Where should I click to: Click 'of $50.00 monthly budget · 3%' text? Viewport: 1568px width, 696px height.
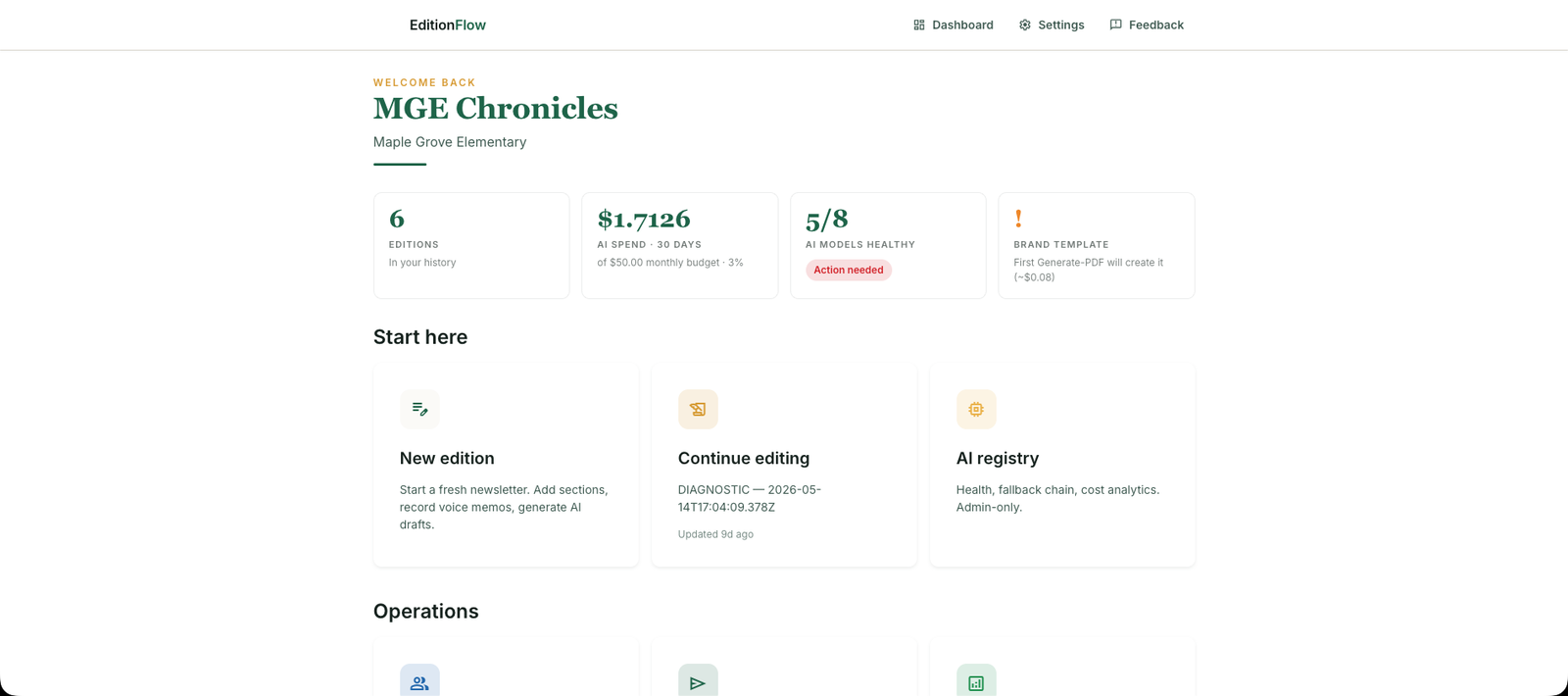[670, 263]
